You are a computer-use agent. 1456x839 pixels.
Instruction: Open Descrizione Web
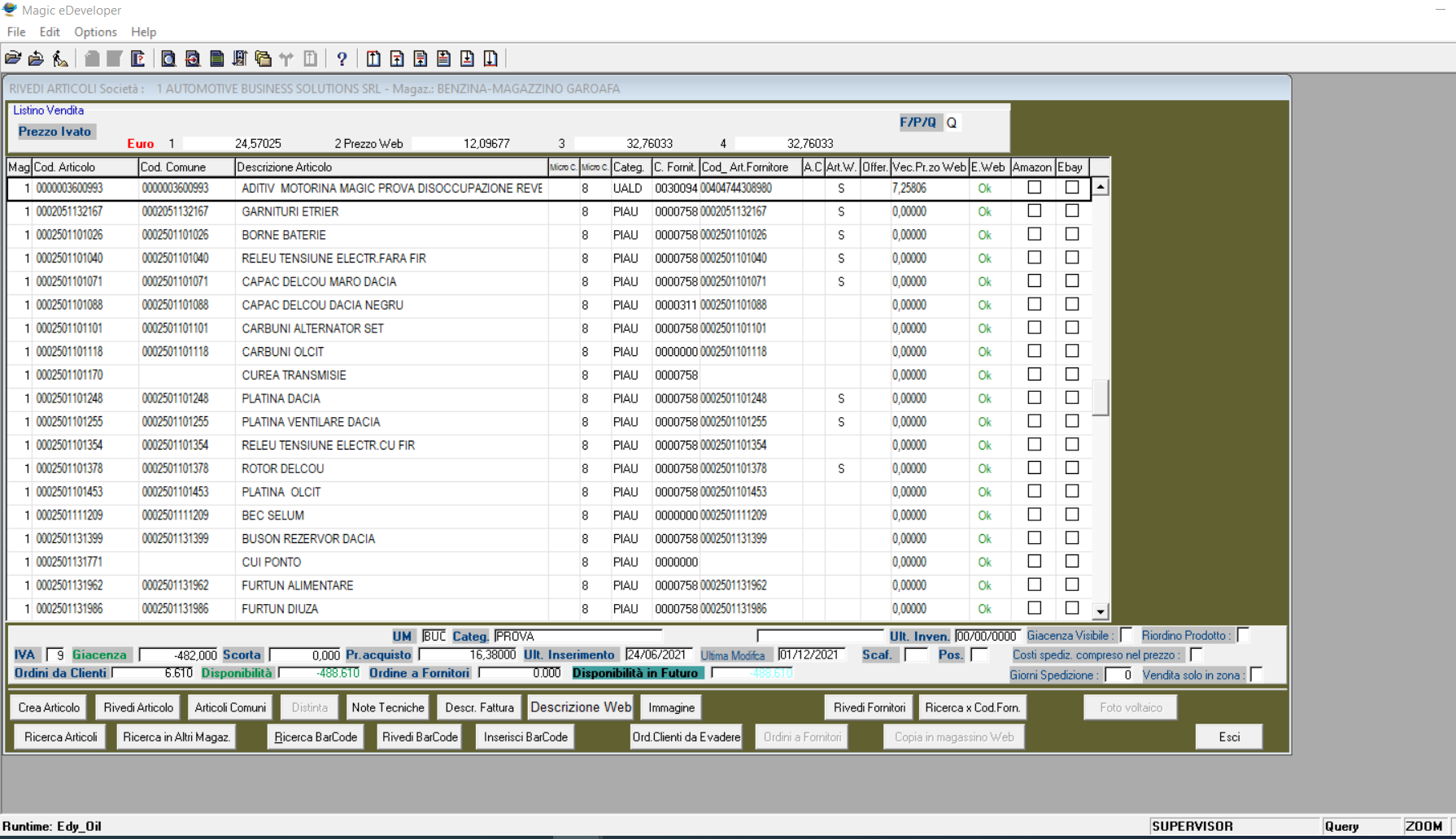point(581,707)
